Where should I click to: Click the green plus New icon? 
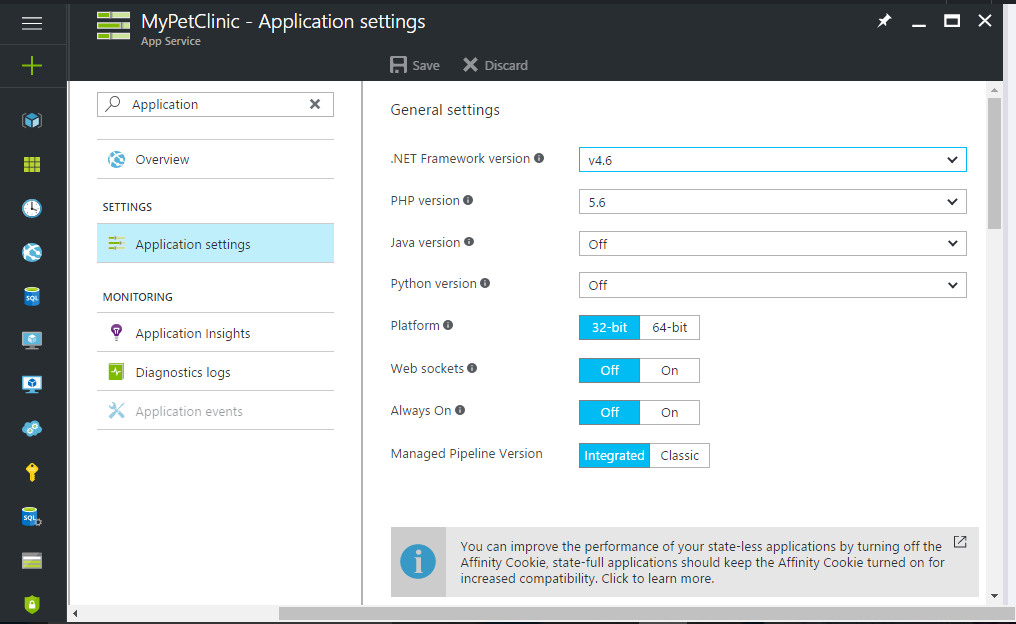pos(32,65)
